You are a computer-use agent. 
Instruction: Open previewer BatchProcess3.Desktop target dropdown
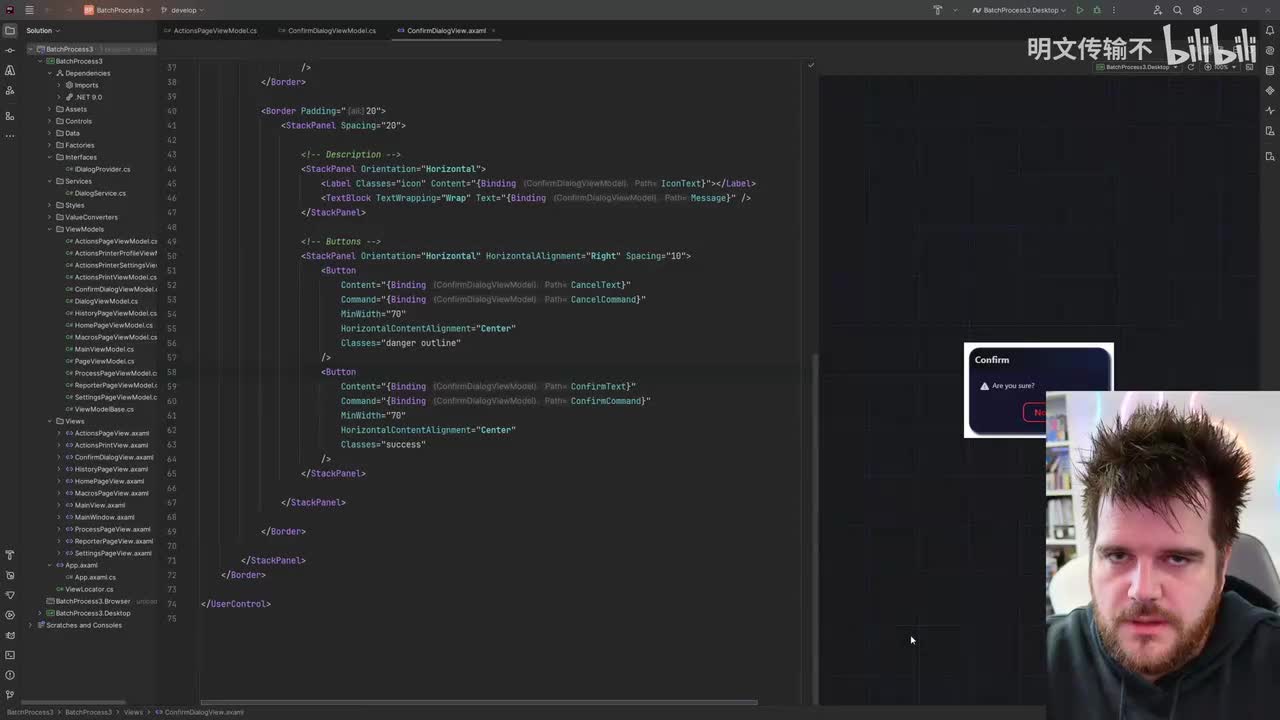pyautogui.click(x=1137, y=67)
